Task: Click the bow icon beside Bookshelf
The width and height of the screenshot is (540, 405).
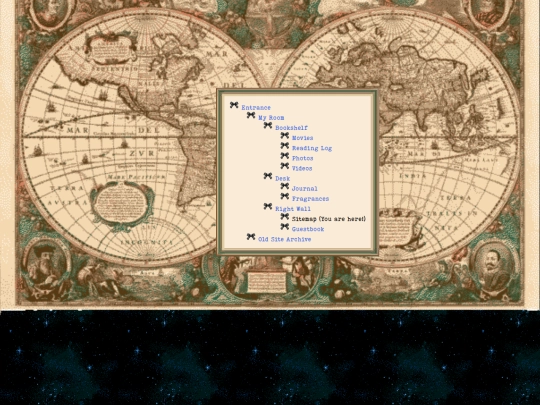Action: click(x=268, y=125)
